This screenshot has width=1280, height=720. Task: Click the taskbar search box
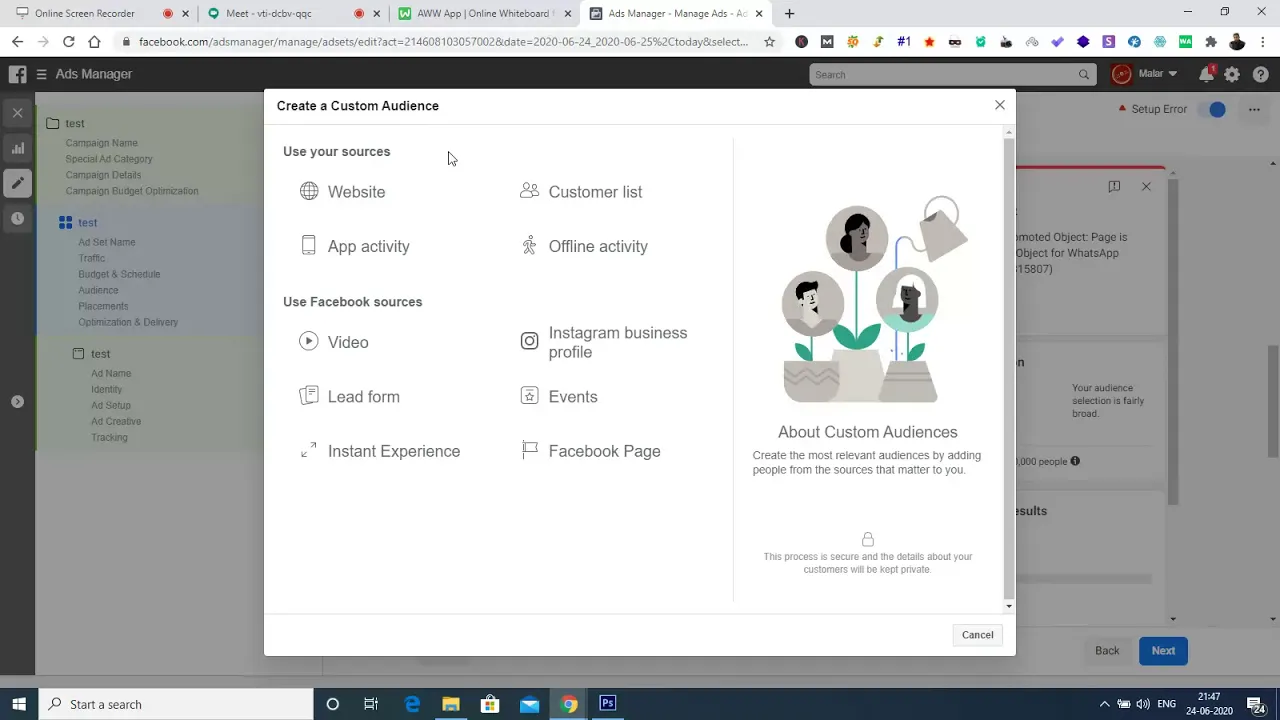177,704
